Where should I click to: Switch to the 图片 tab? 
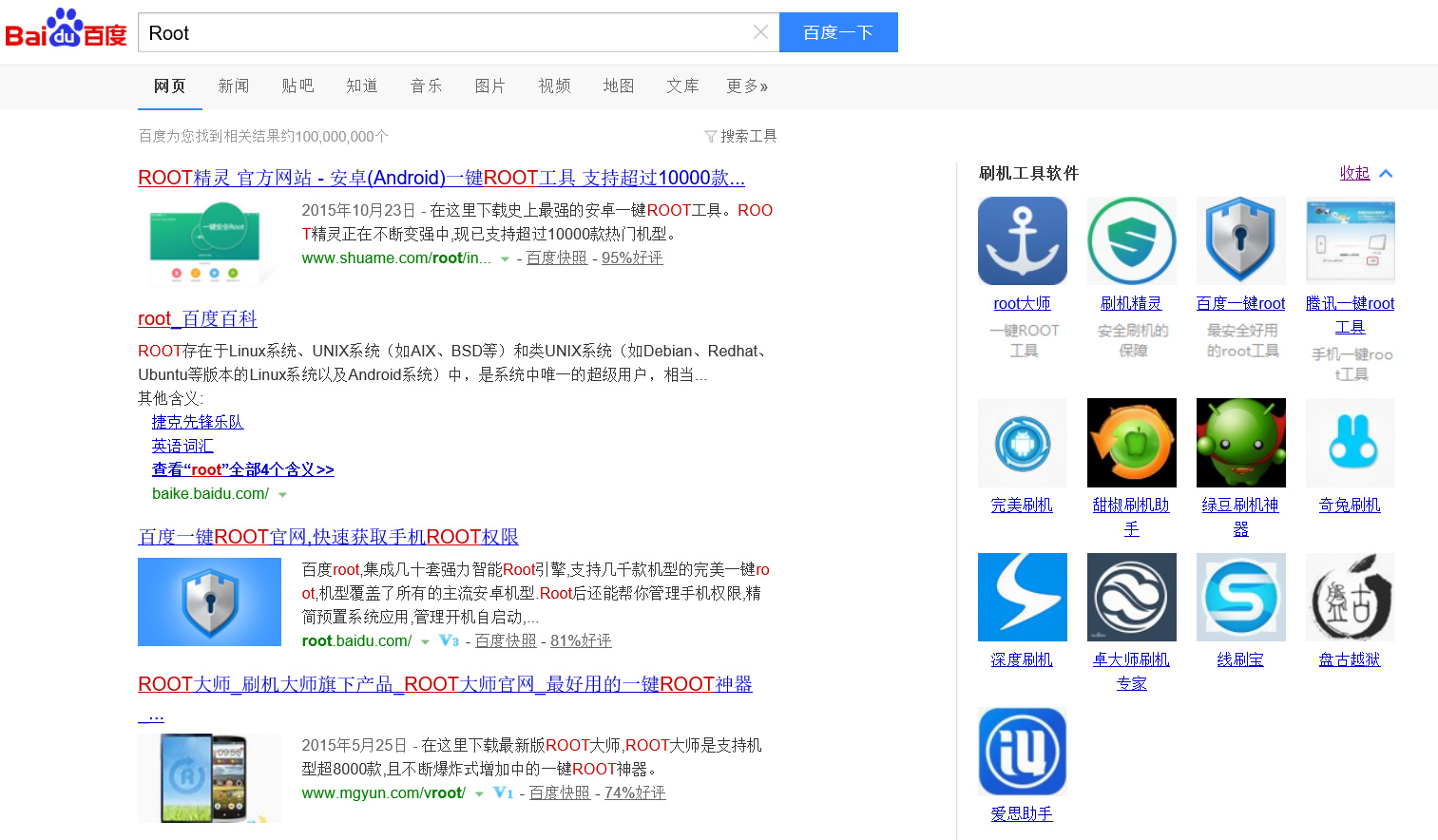[489, 86]
